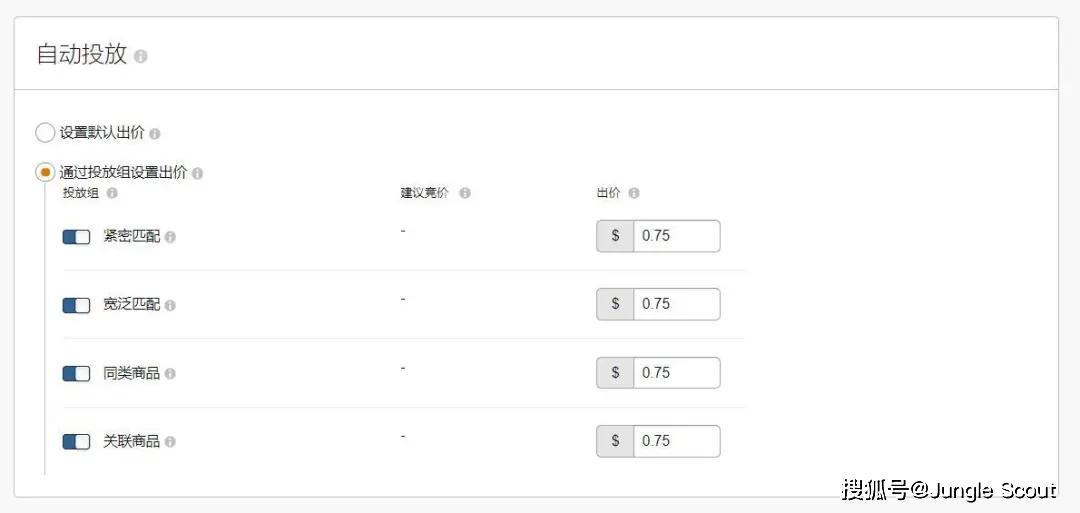Screen dimensions: 1080x513
Task: Click info icon beside 关联商品
Action: click(170, 442)
